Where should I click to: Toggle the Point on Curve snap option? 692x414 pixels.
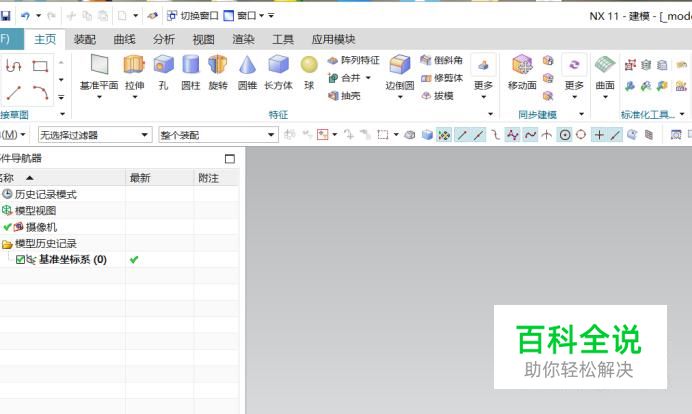click(x=616, y=135)
